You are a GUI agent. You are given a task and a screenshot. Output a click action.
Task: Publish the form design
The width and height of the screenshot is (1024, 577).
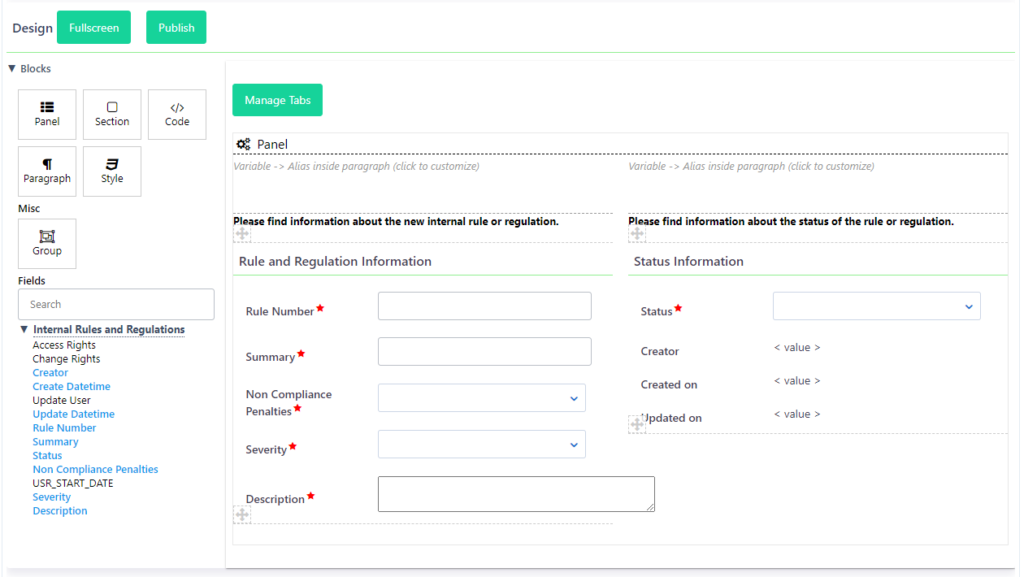coord(176,27)
